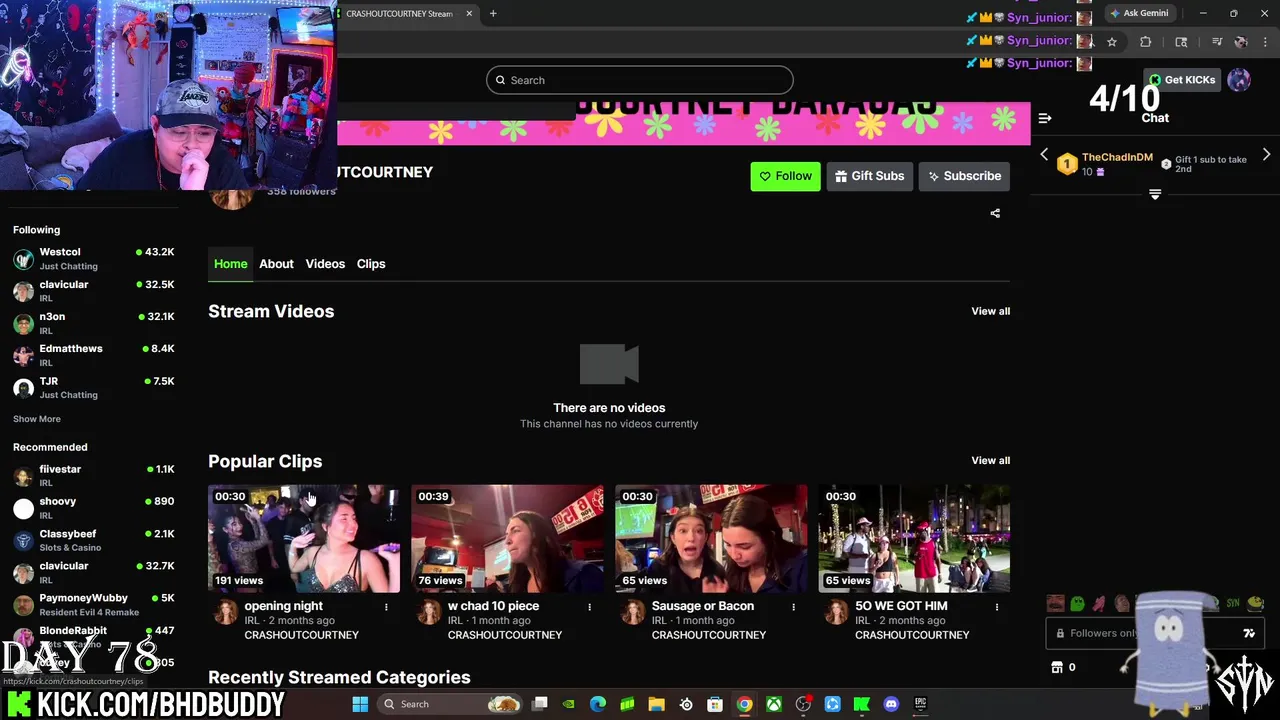This screenshot has height=720, width=1280.
Task: Launch Microsoft Edge from the taskbar
Action: tap(598, 704)
